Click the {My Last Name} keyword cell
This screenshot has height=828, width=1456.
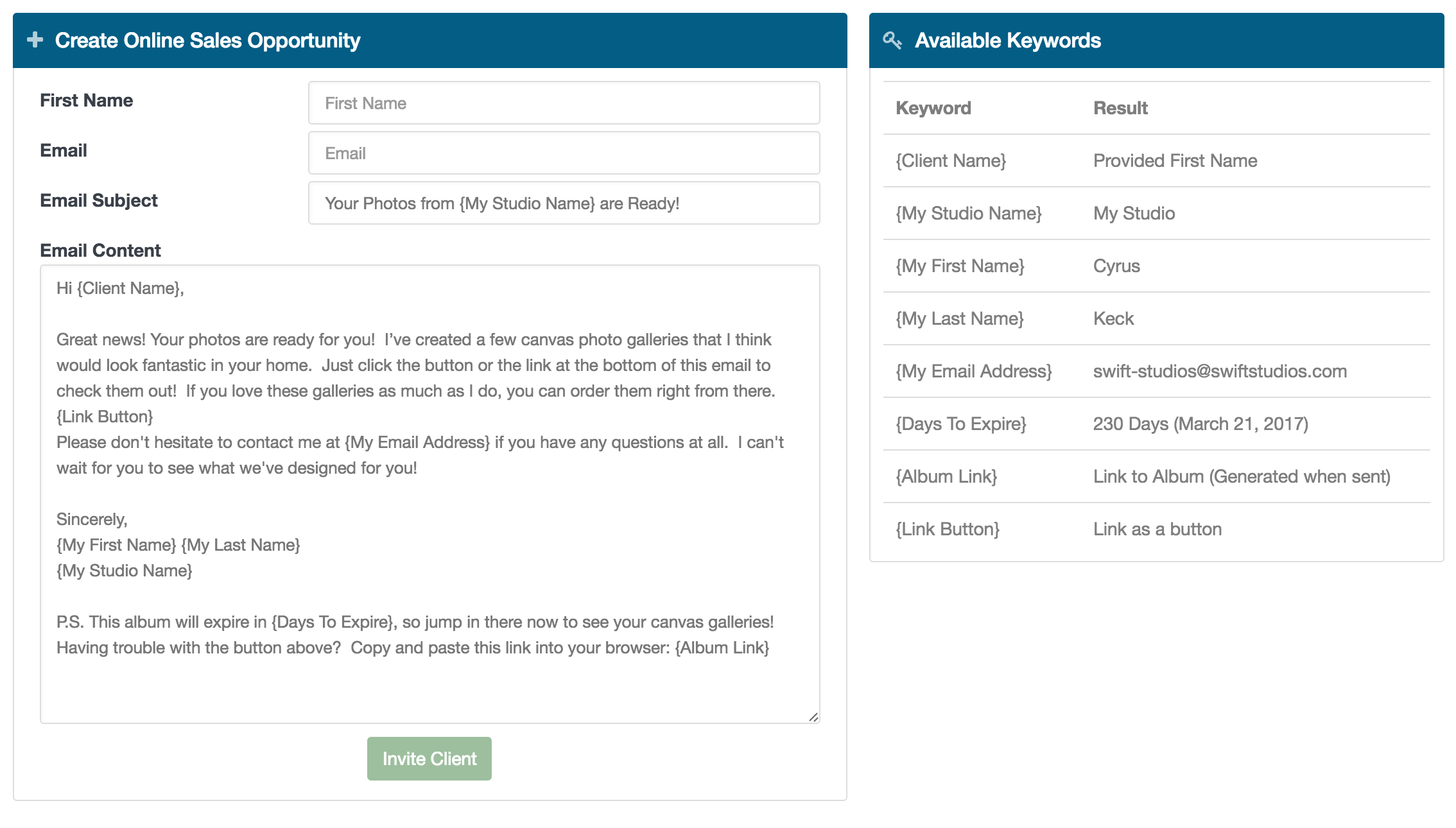(960, 318)
